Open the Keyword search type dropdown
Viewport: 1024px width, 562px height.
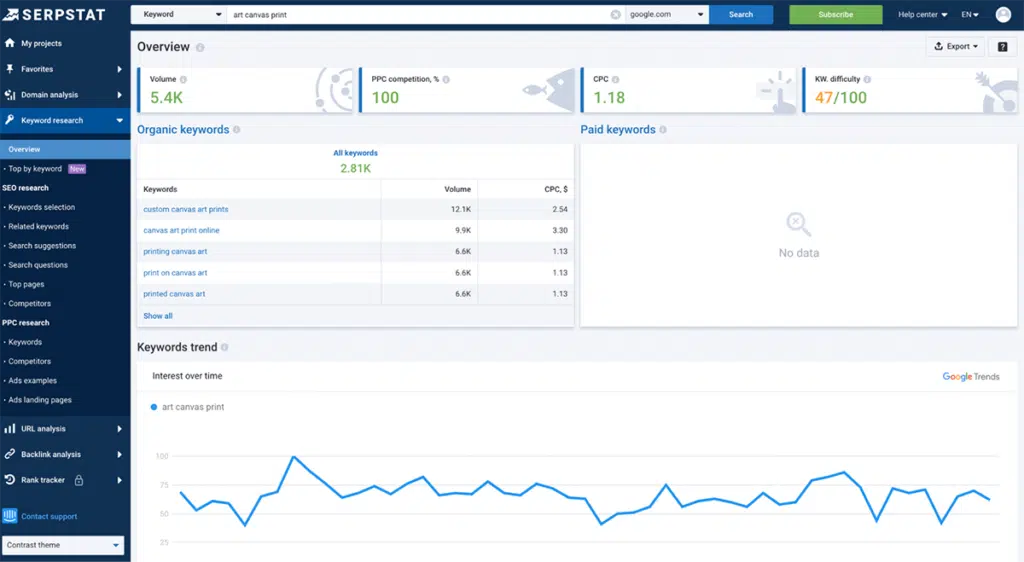[x=178, y=15]
